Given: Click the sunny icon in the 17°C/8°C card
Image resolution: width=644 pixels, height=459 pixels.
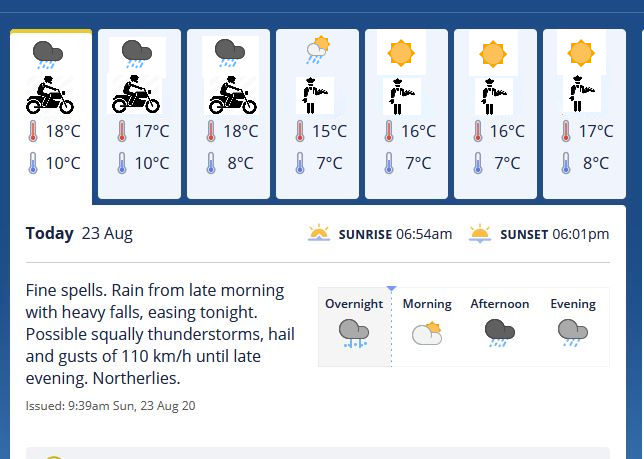Looking at the screenshot, I should [x=581, y=53].
